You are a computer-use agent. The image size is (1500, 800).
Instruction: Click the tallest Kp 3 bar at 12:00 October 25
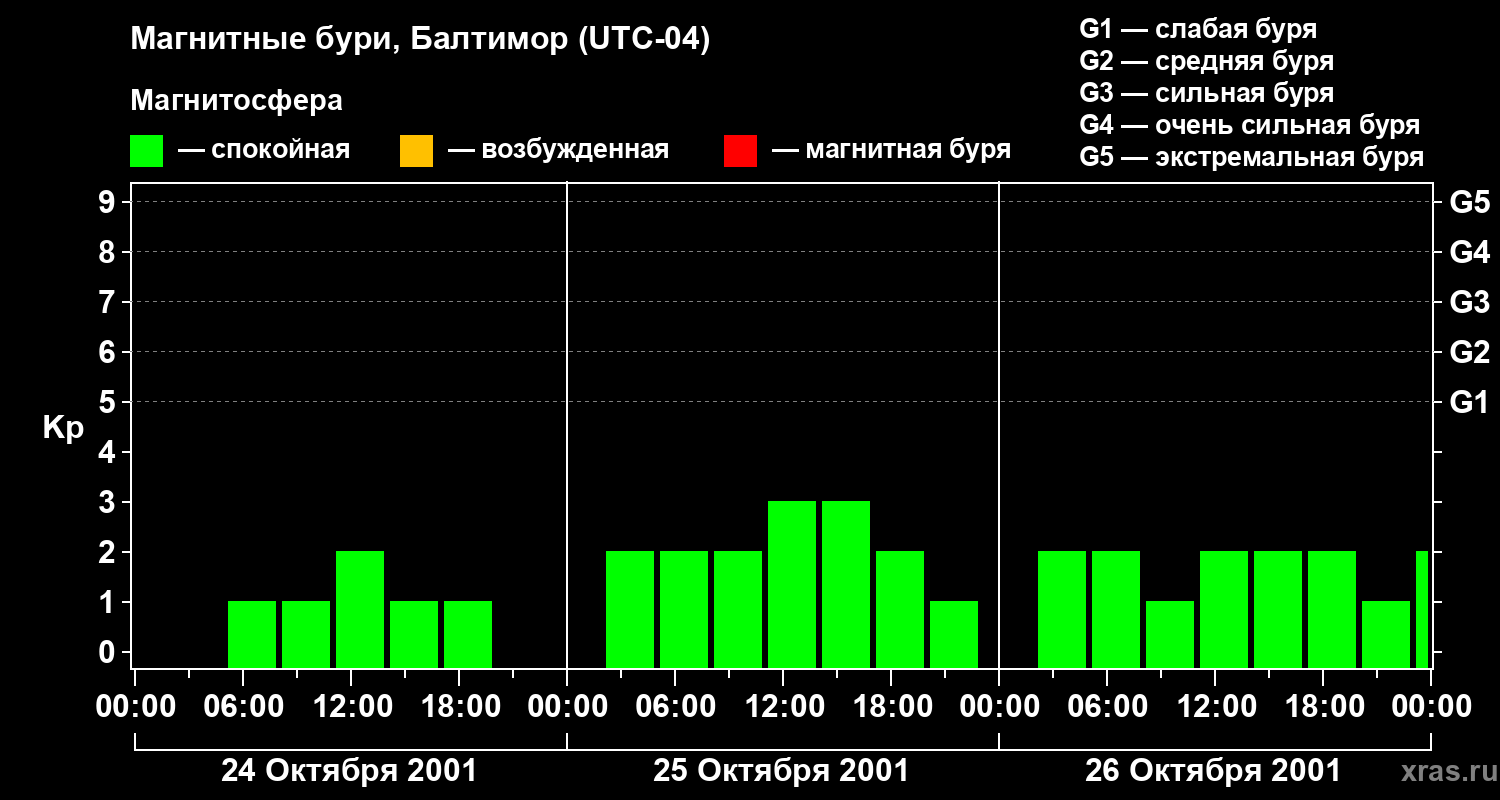click(792, 584)
